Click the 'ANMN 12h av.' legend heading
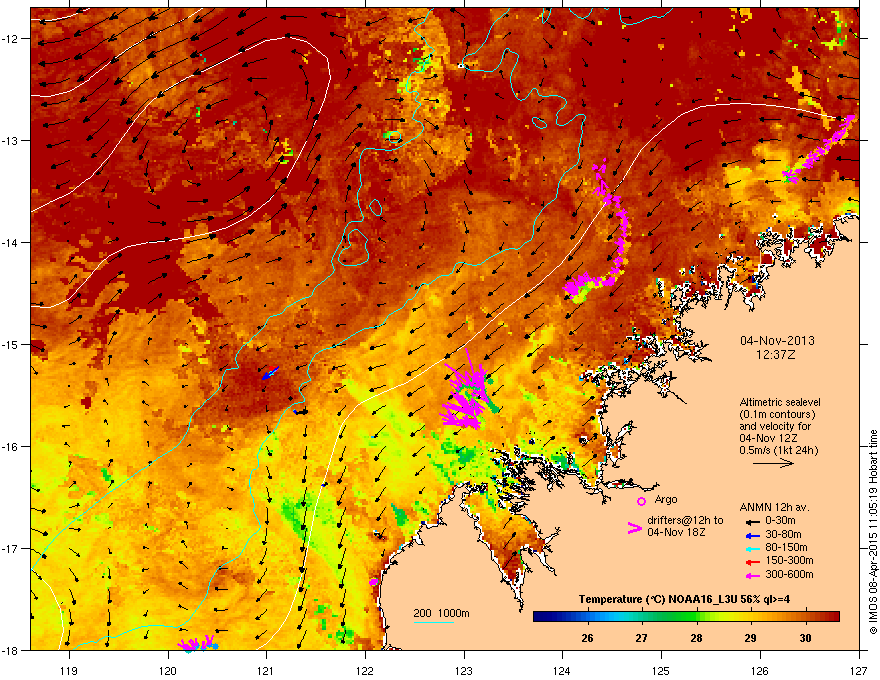 [x=774, y=507]
